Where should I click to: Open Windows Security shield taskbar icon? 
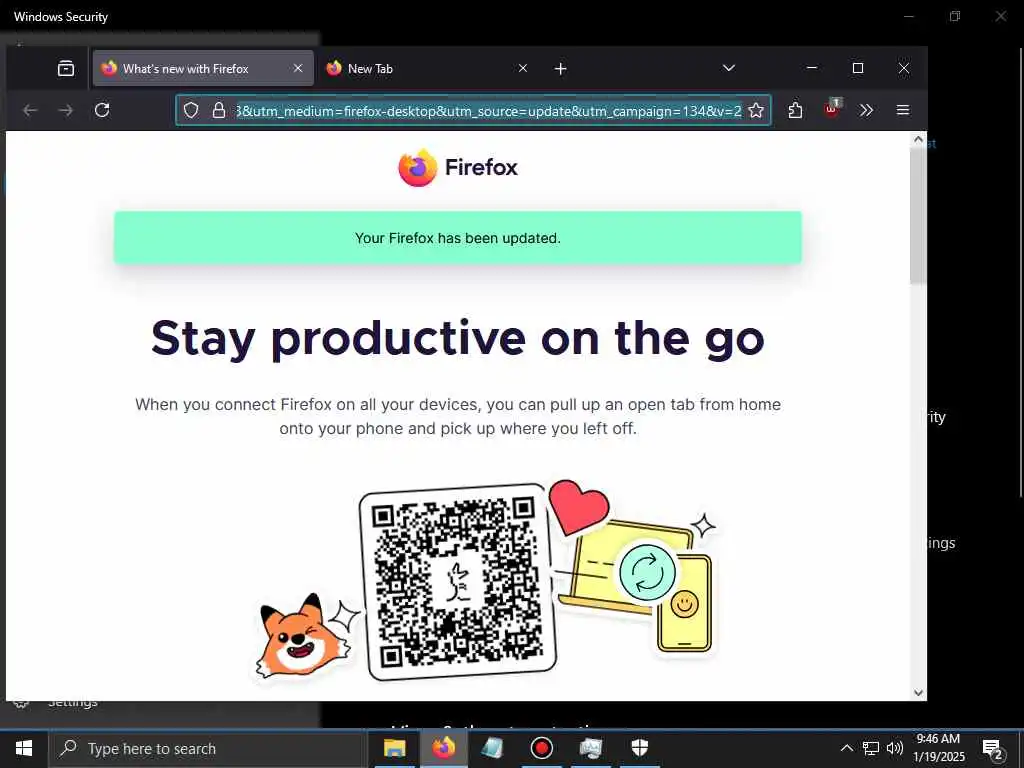pos(639,748)
